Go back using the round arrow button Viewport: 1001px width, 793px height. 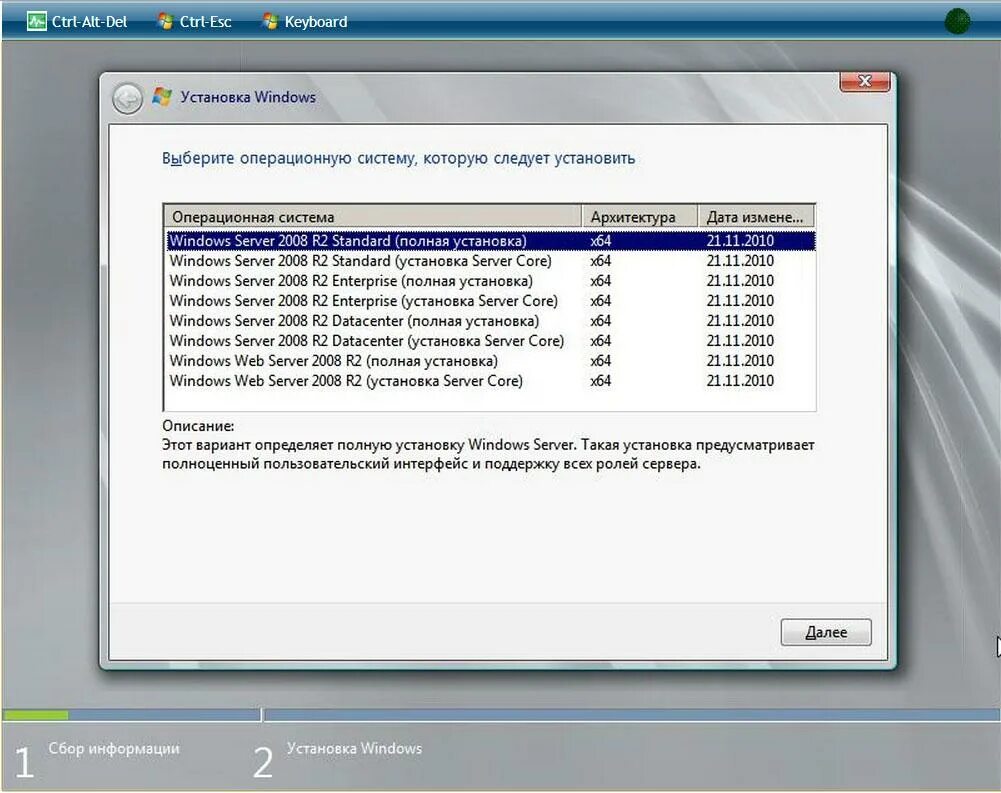(128, 99)
